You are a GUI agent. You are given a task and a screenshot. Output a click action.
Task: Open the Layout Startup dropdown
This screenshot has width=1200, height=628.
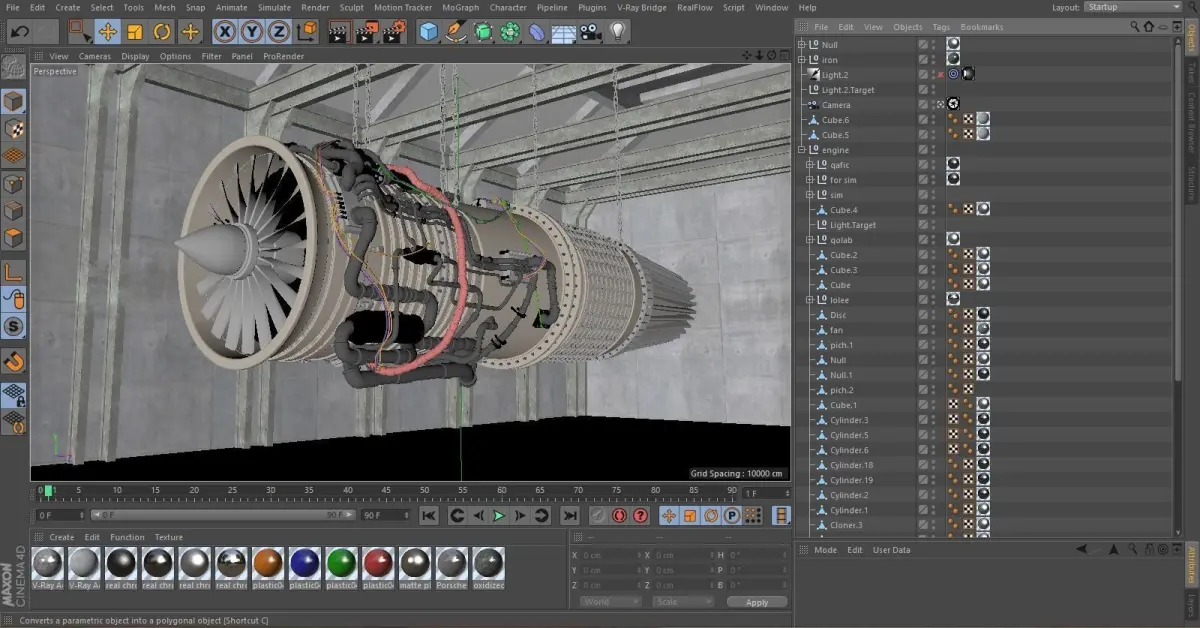pyautogui.click(x=1130, y=7)
